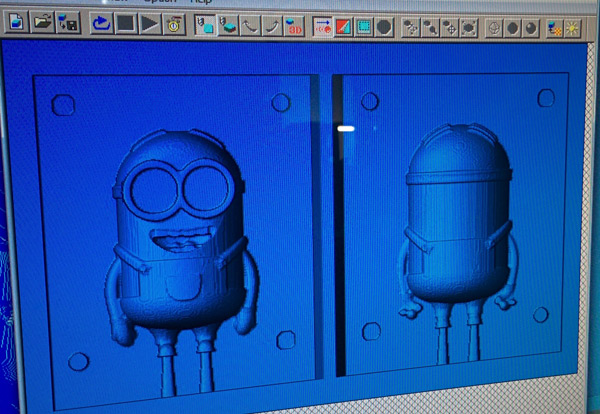Select the pan view crosshair tool
The width and height of the screenshot is (600, 414).
pyautogui.click(x=450, y=28)
